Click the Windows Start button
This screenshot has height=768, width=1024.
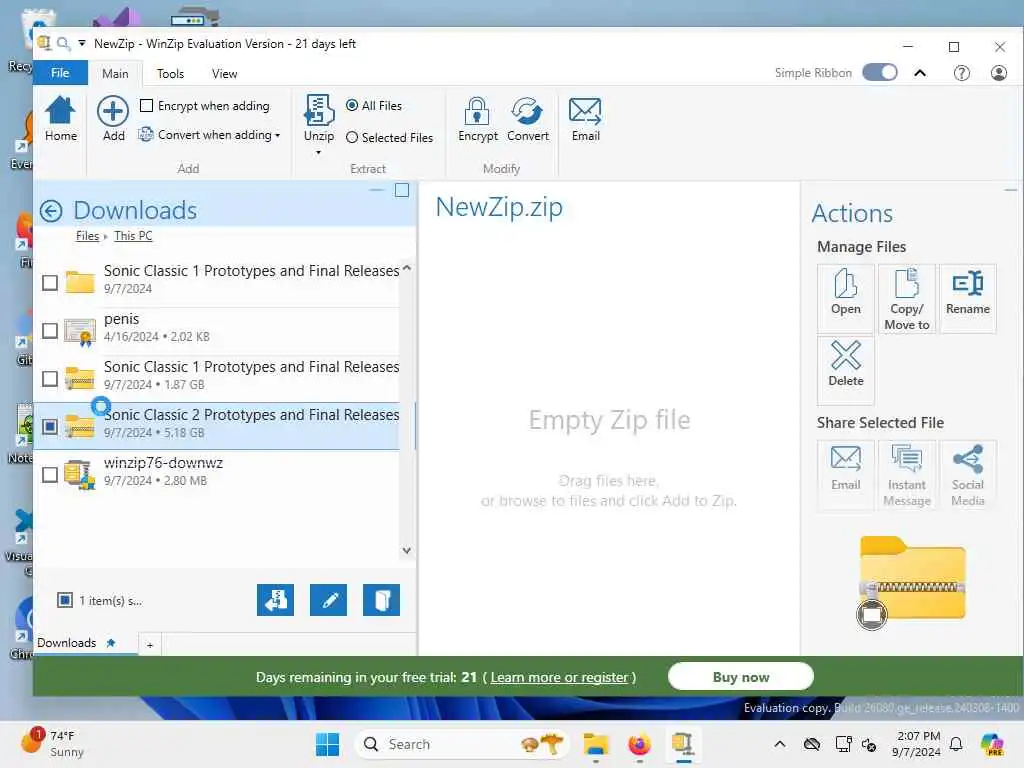[327, 744]
